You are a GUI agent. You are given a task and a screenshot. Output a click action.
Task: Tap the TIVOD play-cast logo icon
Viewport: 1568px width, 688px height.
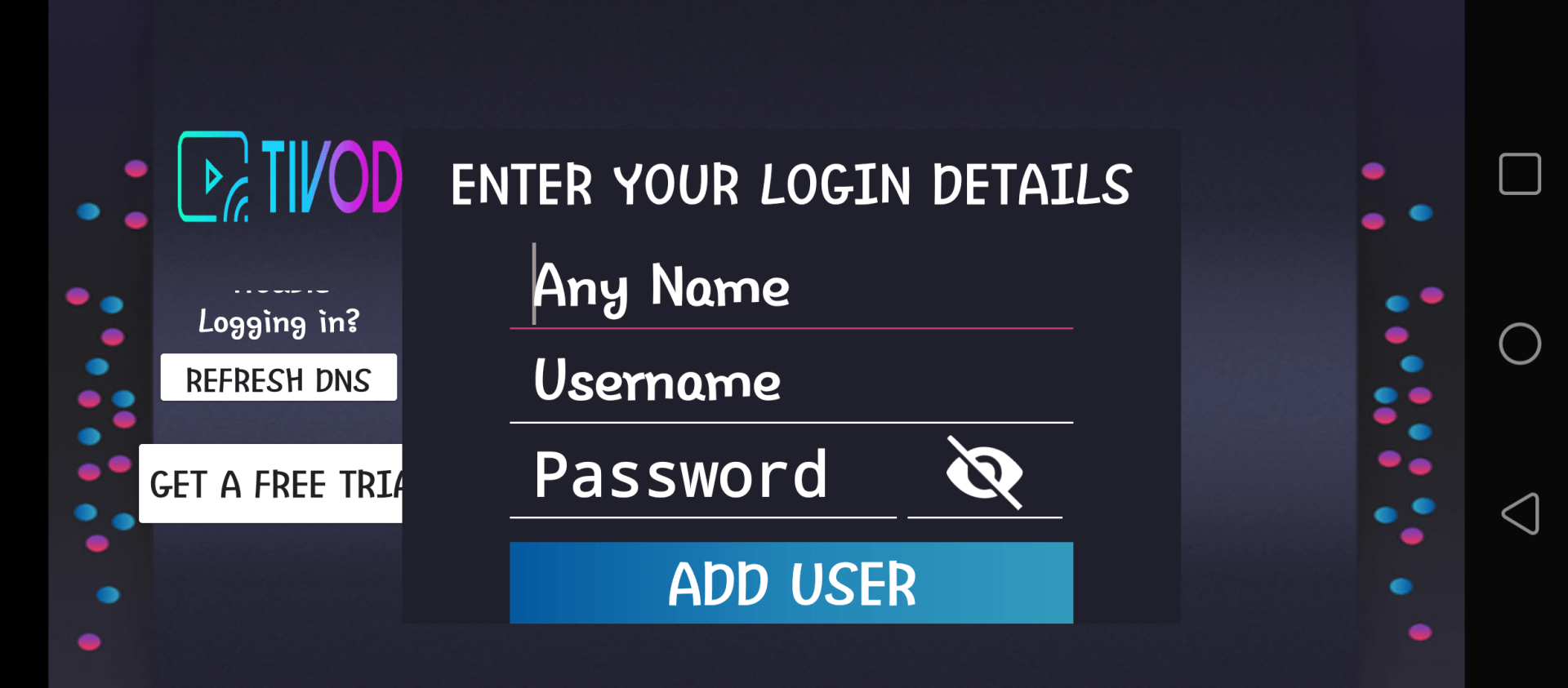[214, 176]
